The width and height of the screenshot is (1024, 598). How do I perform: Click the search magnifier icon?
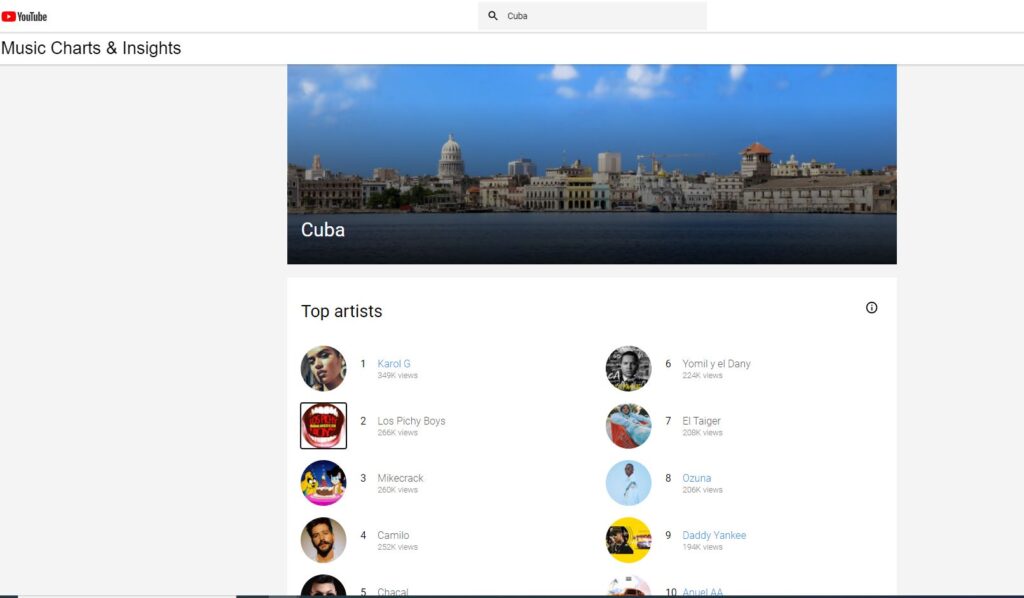(493, 16)
